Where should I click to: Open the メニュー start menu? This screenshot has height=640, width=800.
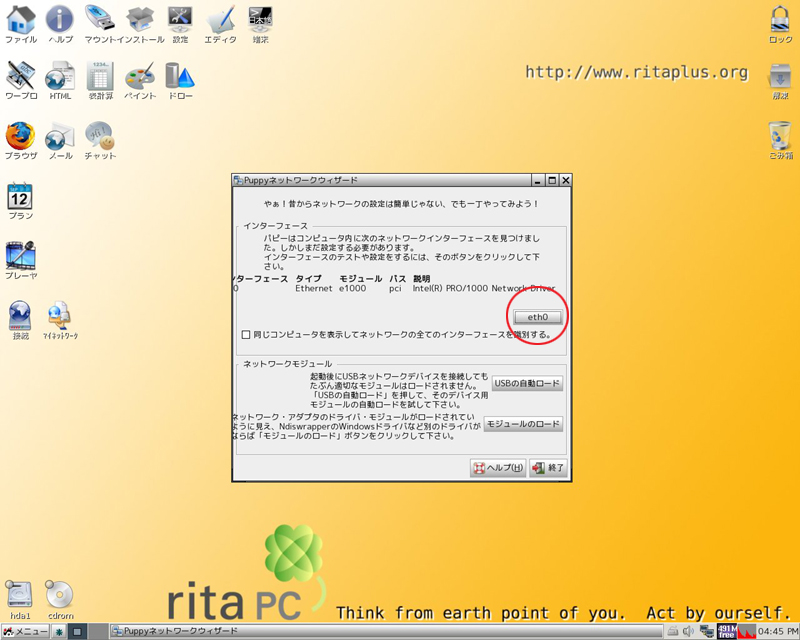[25, 631]
